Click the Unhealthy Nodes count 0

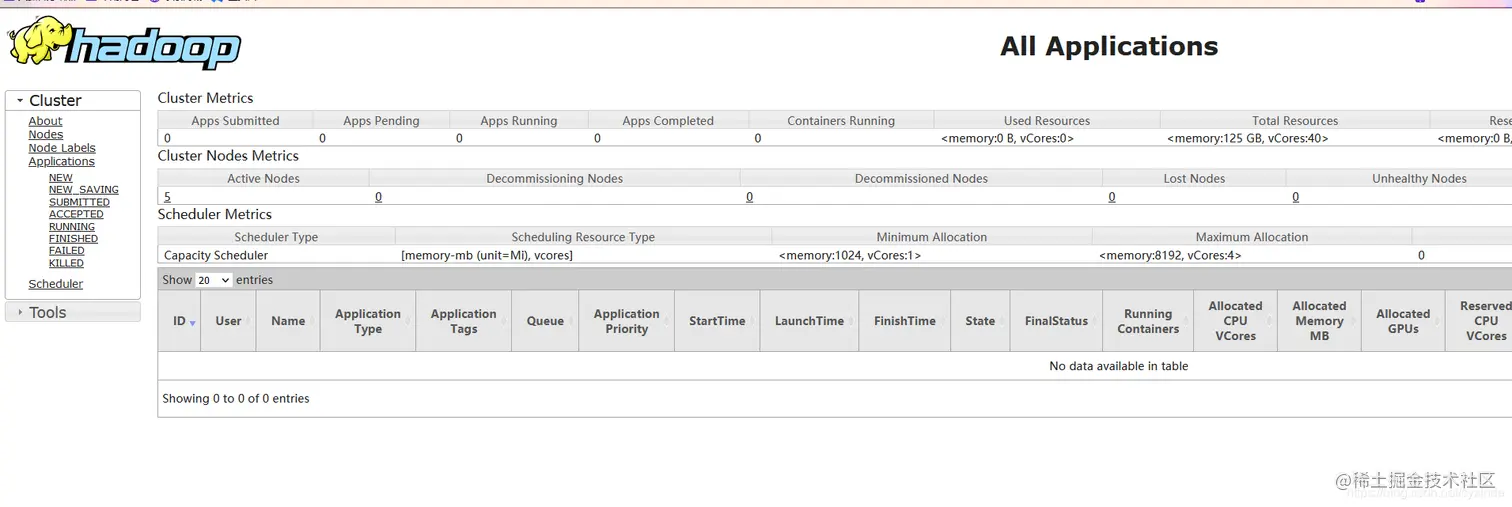(1295, 197)
